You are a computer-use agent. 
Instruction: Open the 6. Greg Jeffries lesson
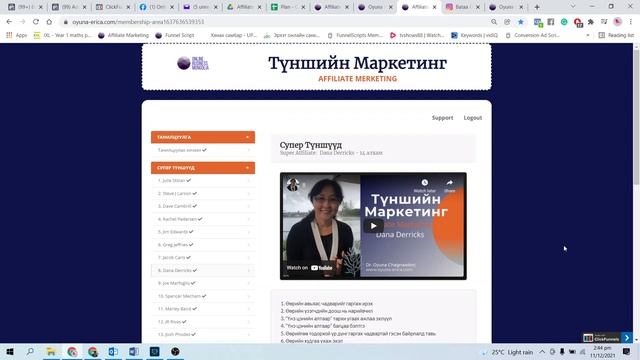[203, 245]
